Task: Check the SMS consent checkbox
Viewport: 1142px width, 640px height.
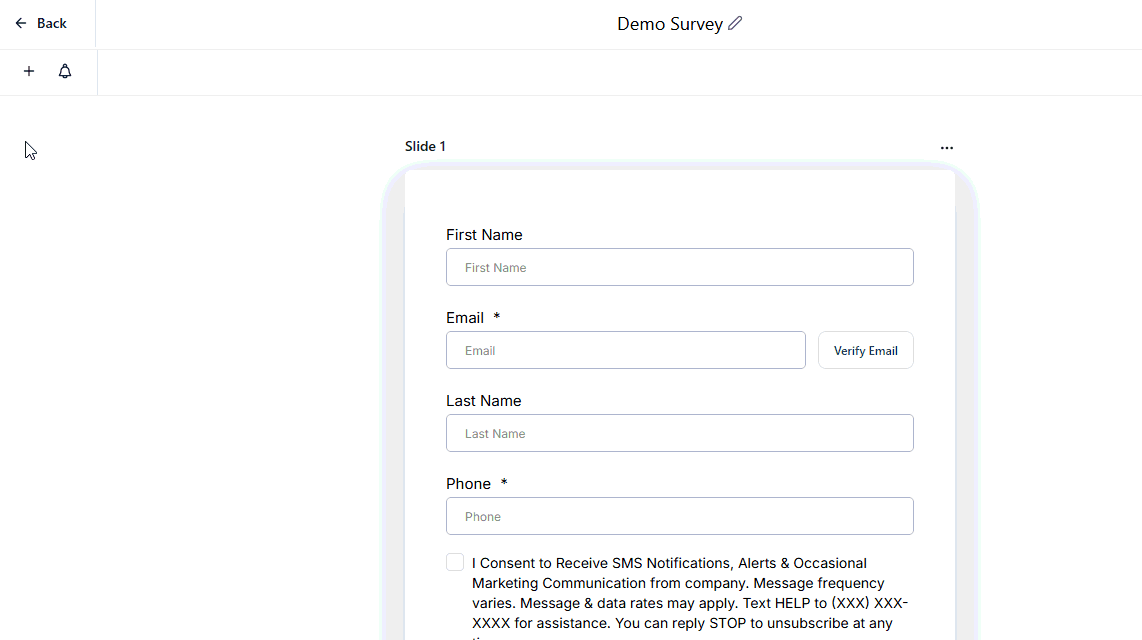Action: [455, 562]
